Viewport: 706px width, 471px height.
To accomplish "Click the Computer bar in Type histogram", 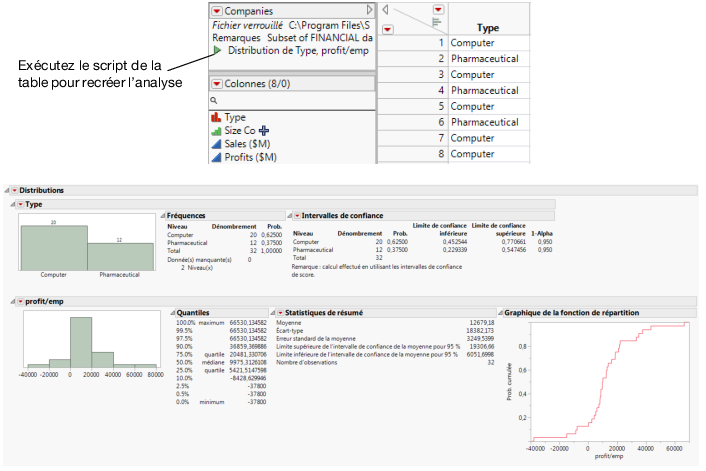I will [54, 248].
